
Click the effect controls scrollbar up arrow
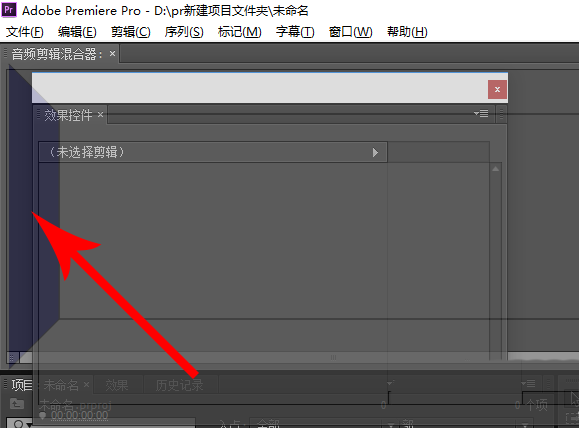pos(496,169)
